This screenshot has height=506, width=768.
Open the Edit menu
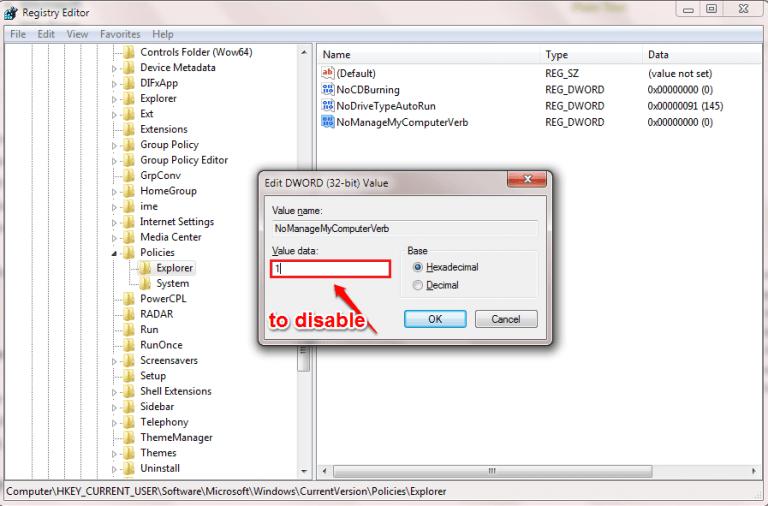tap(46, 34)
